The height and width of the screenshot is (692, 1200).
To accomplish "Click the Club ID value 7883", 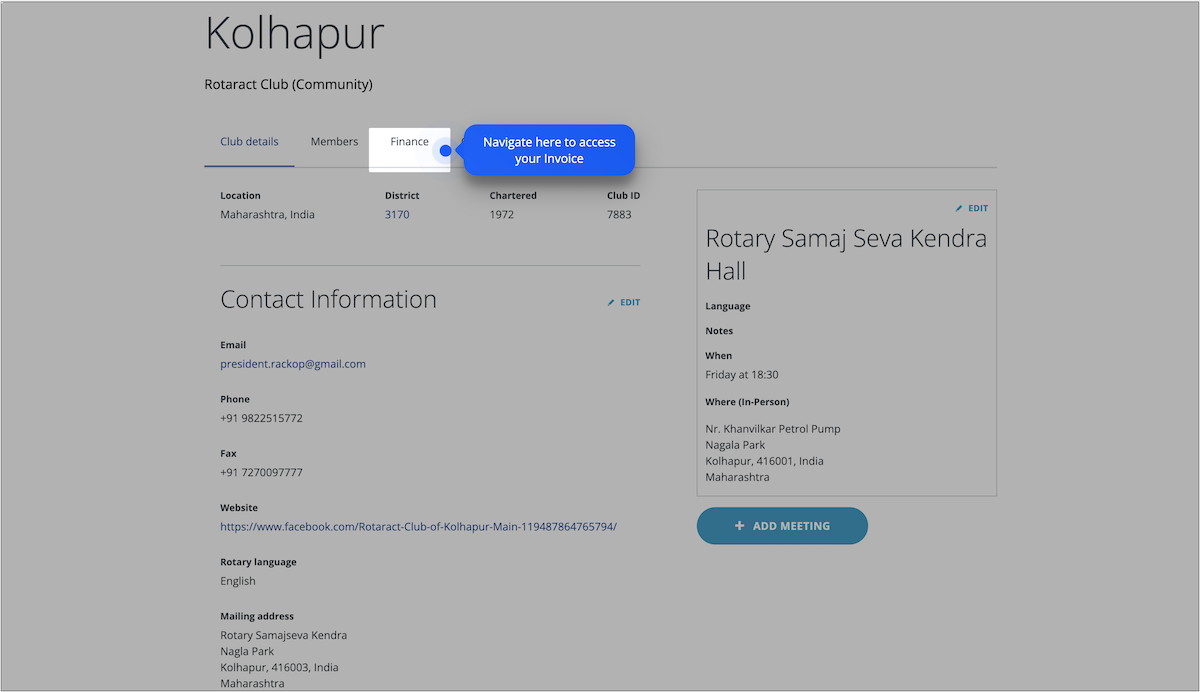I will [x=619, y=215].
